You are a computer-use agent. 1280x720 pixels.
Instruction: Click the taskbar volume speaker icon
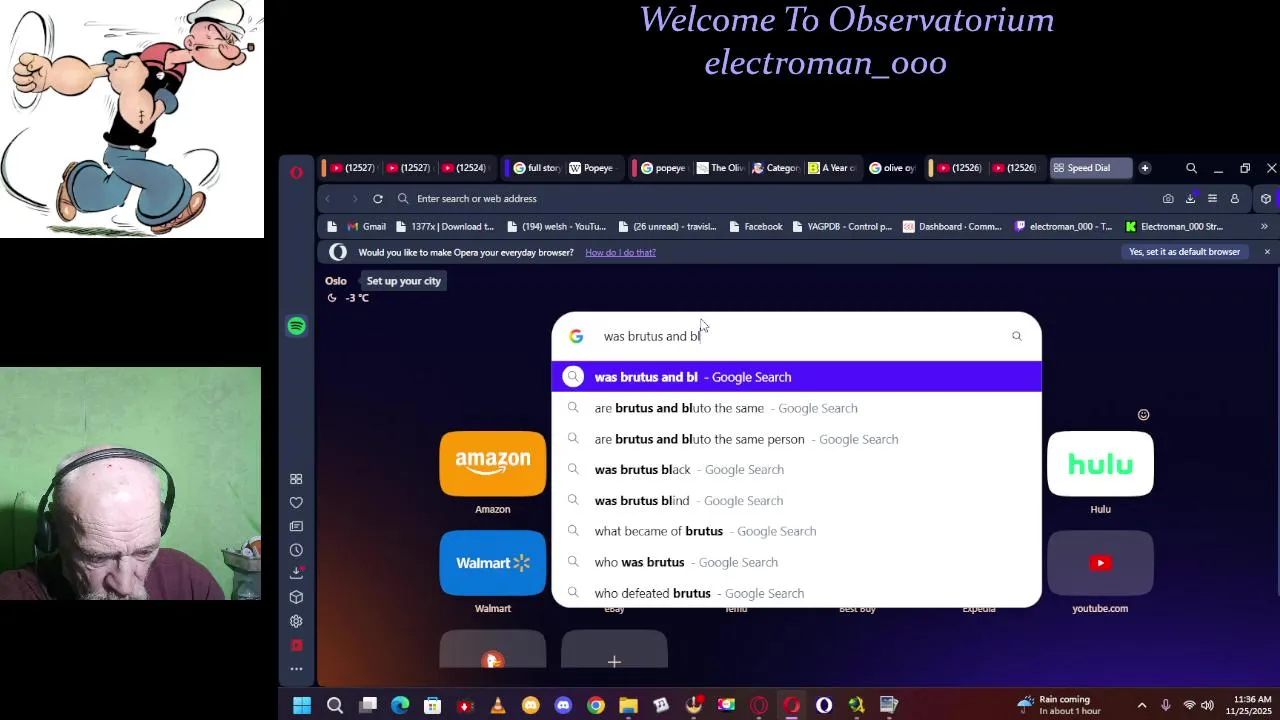pos(1207,706)
